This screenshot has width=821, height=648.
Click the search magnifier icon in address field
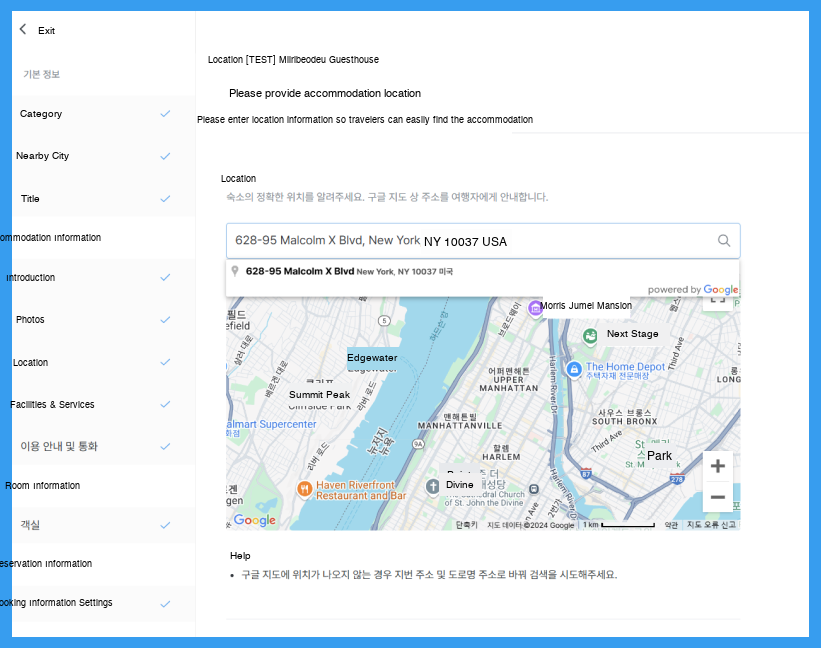[x=724, y=240]
